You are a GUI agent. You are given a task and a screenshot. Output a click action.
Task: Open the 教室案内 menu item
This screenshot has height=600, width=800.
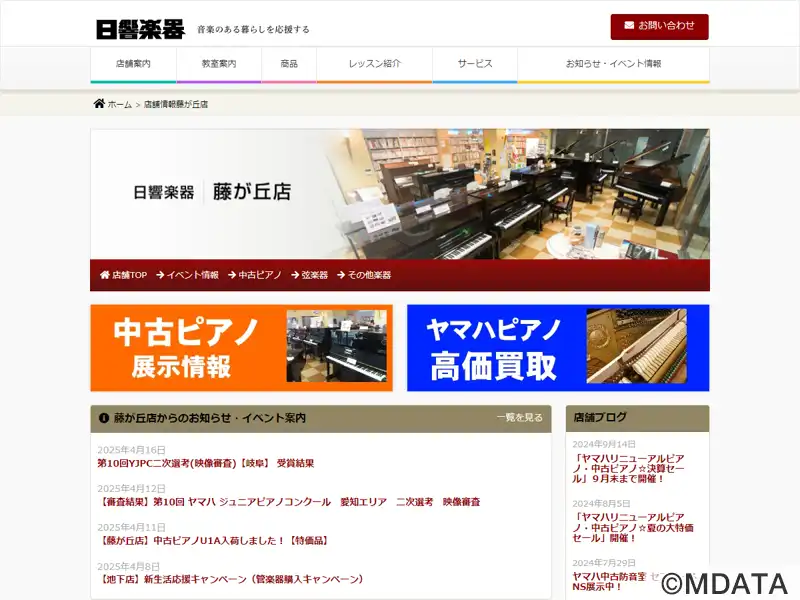219,64
